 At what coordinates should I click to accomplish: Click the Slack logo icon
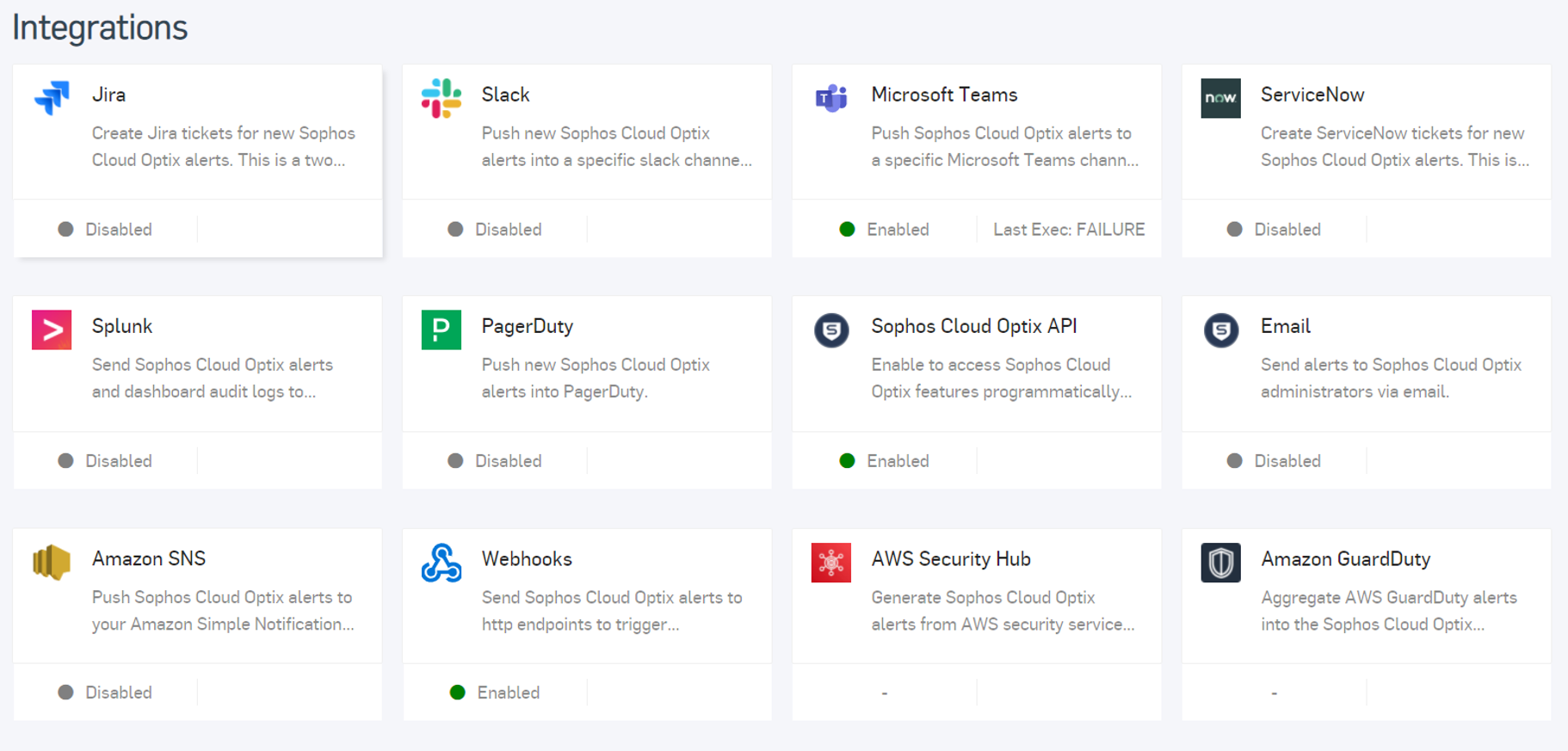coord(441,98)
